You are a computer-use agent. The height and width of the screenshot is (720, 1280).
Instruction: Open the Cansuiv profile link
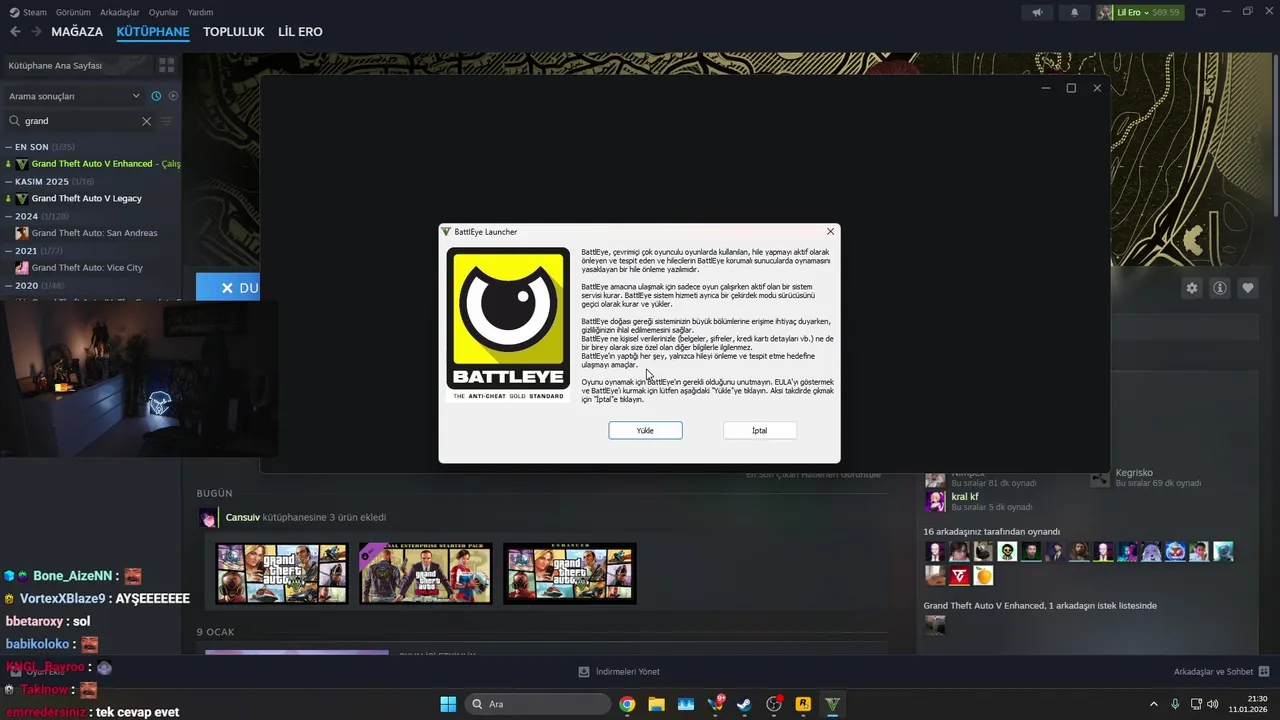(x=244, y=517)
